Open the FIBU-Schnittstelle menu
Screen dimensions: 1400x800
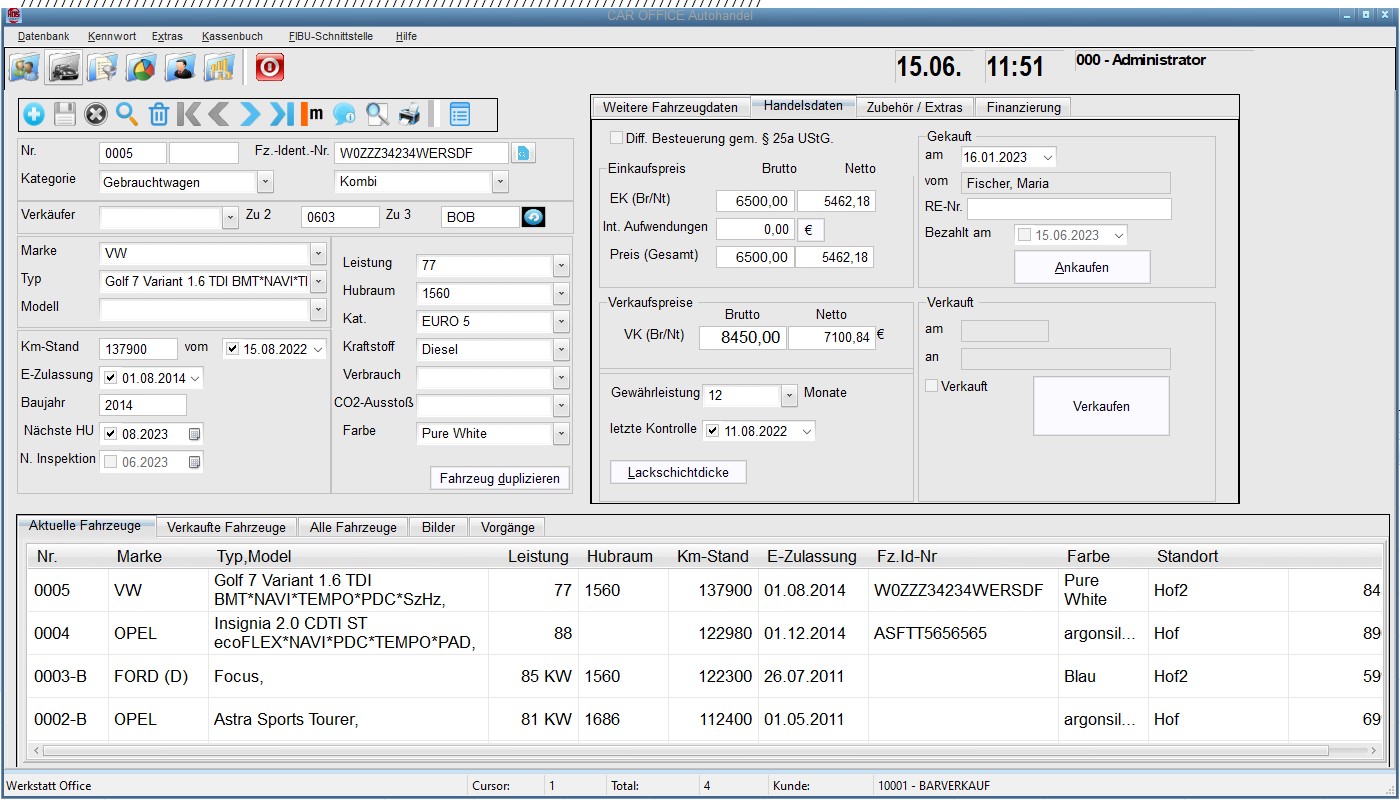[x=331, y=36]
